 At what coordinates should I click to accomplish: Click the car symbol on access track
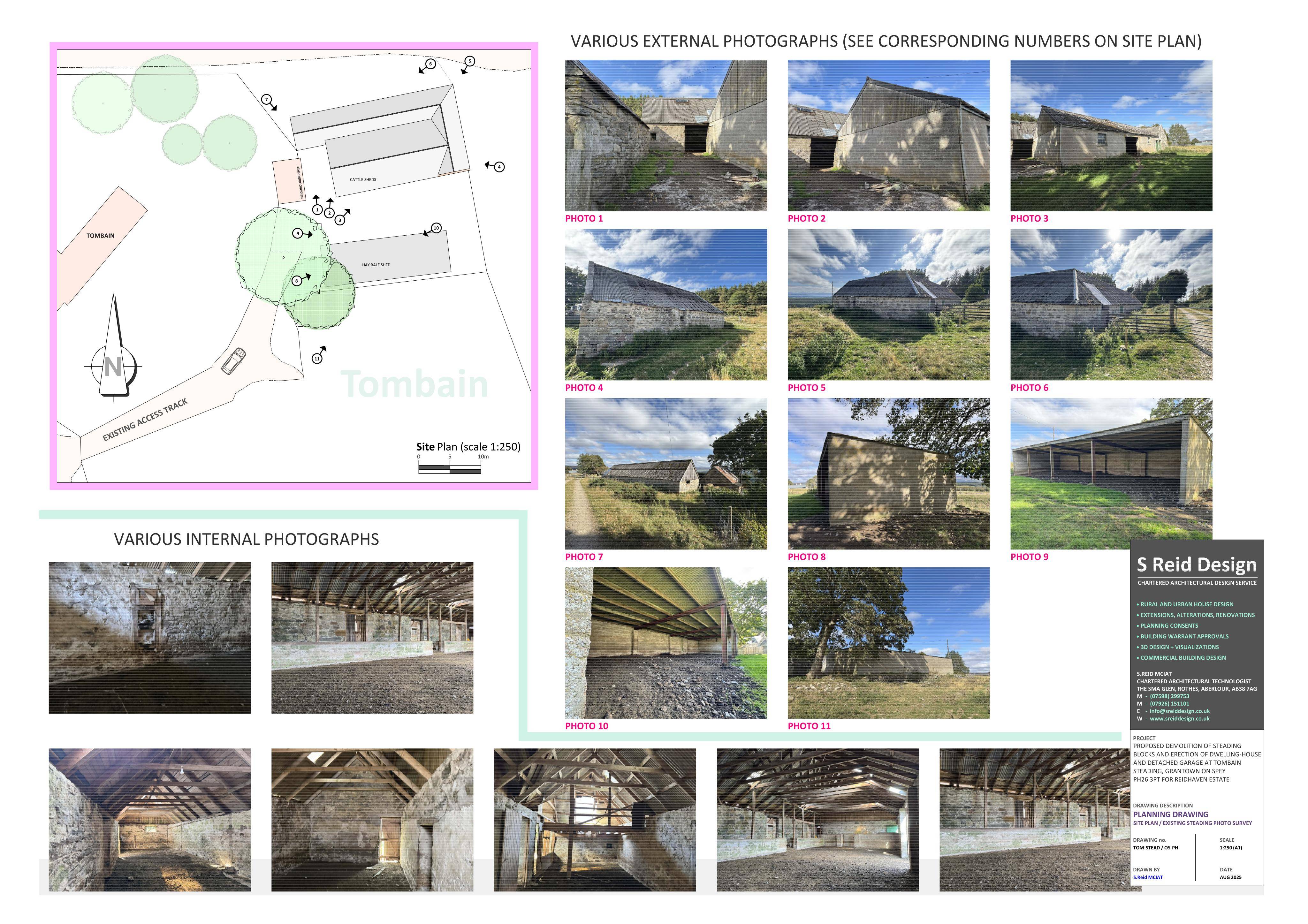(x=233, y=361)
